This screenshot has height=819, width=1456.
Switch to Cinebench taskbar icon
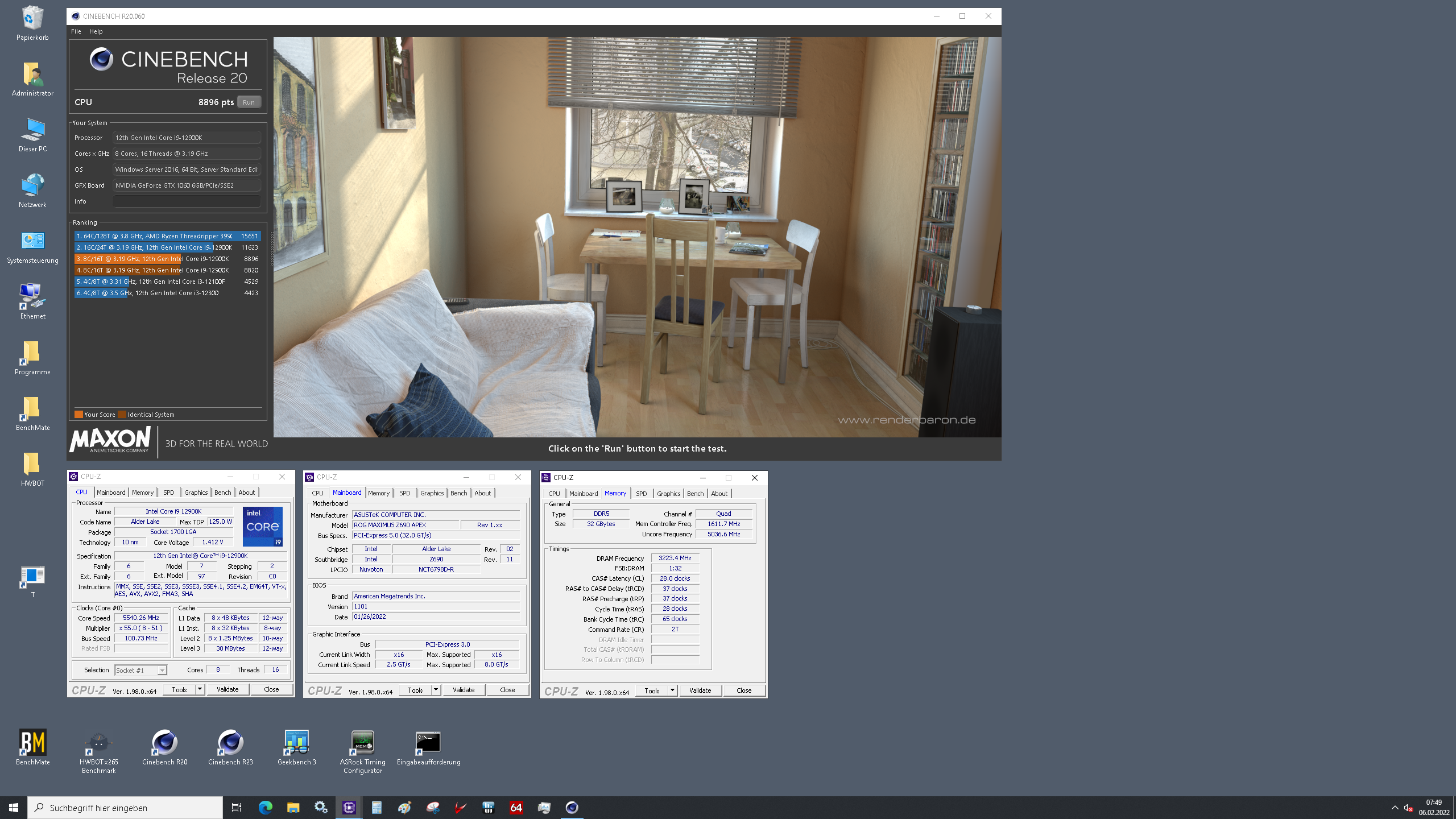pos(572,808)
